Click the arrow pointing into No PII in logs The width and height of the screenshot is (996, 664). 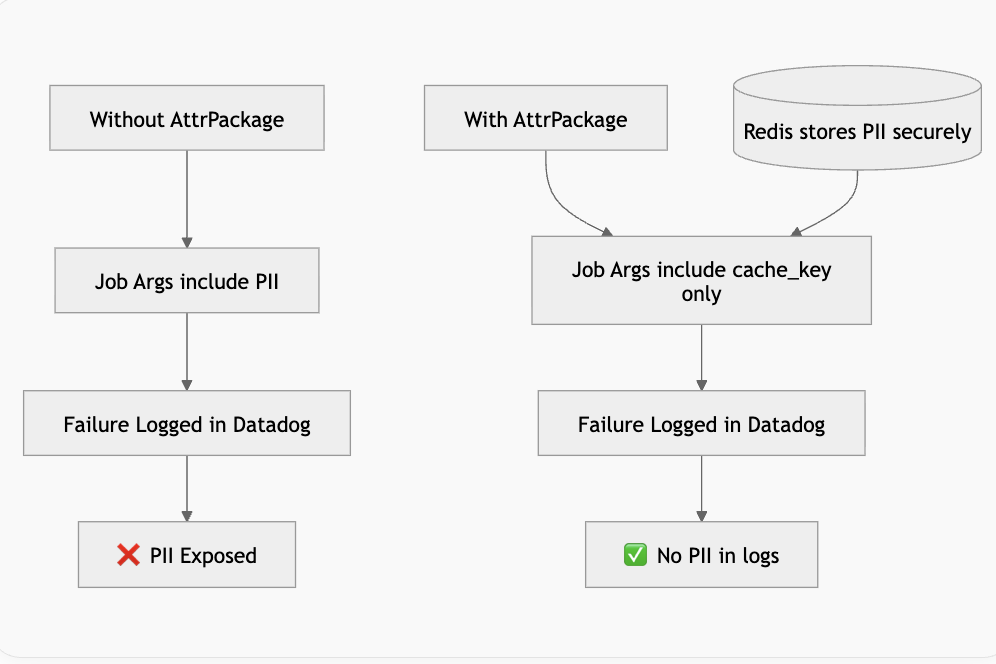click(x=701, y=488)
